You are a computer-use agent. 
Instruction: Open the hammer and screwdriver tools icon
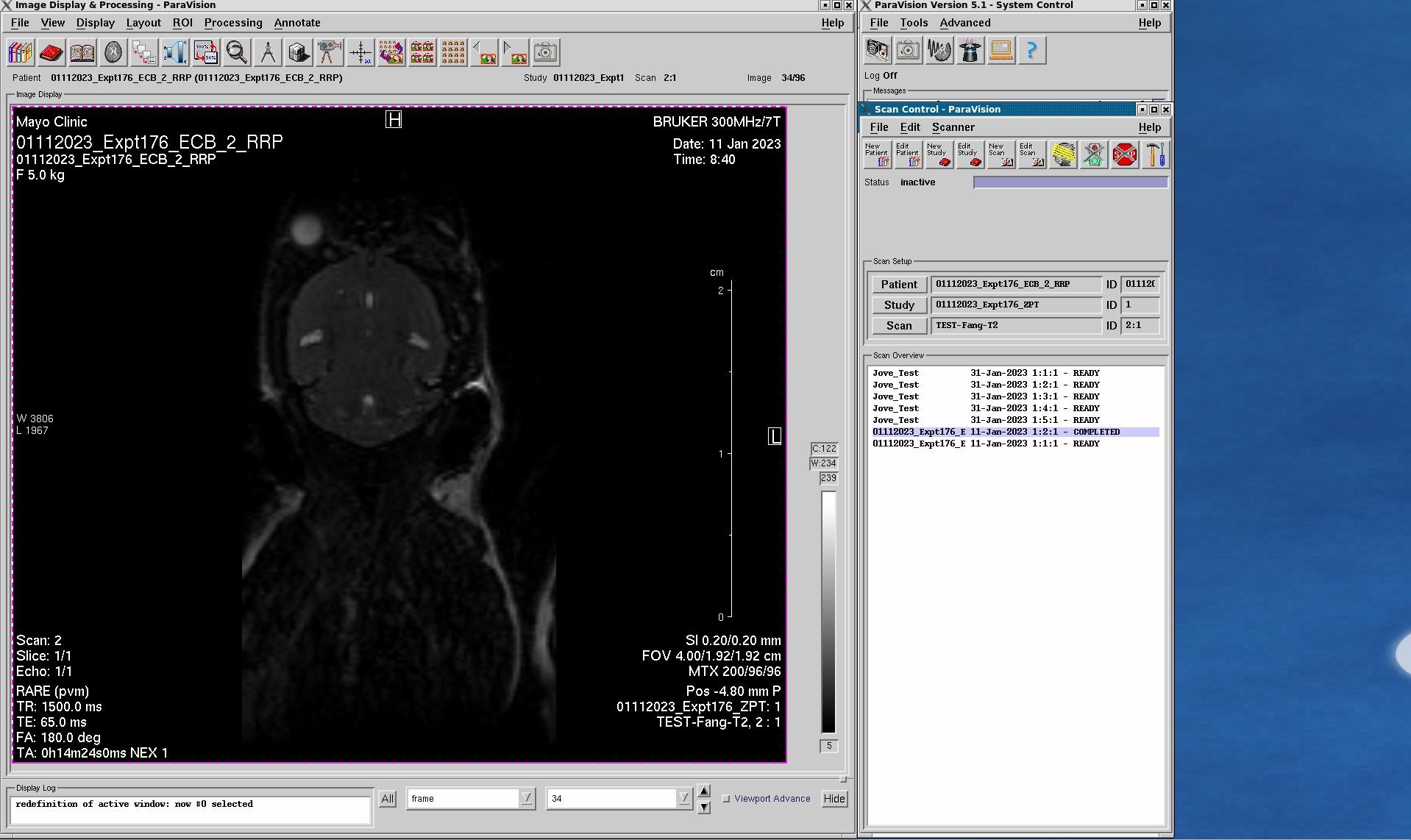click(x=1154, y=155)
